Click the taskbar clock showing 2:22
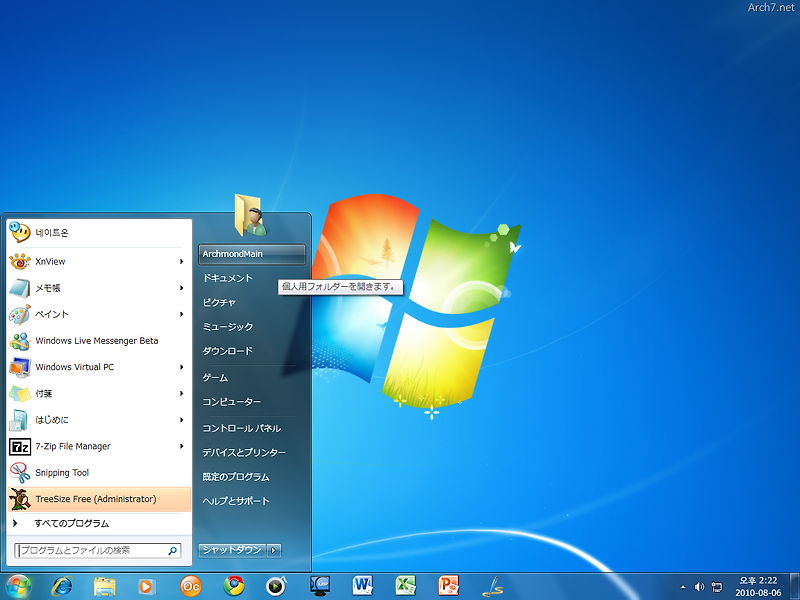 point(758,587)
